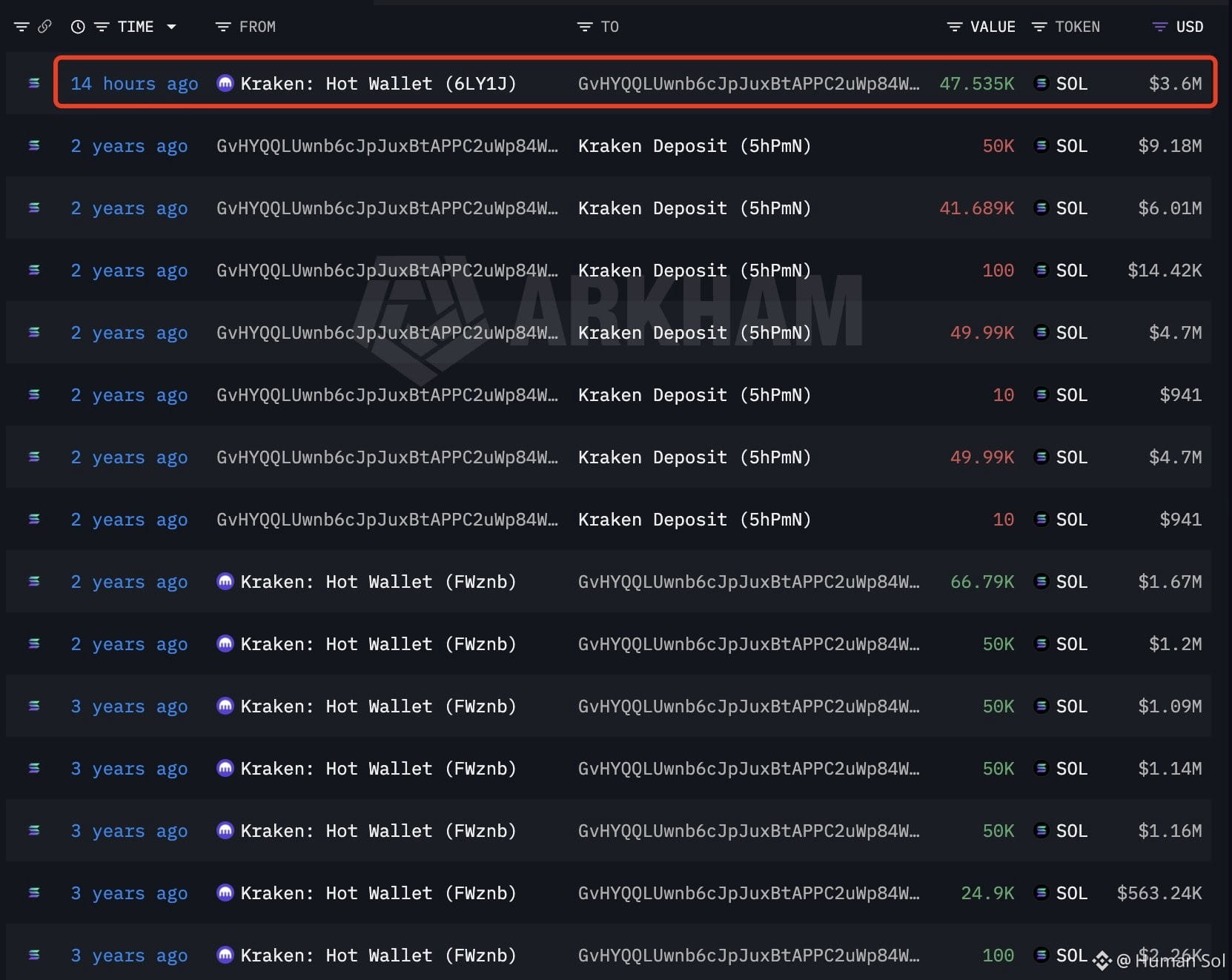Click the chain link icon in the header

(x=44, y=27)
